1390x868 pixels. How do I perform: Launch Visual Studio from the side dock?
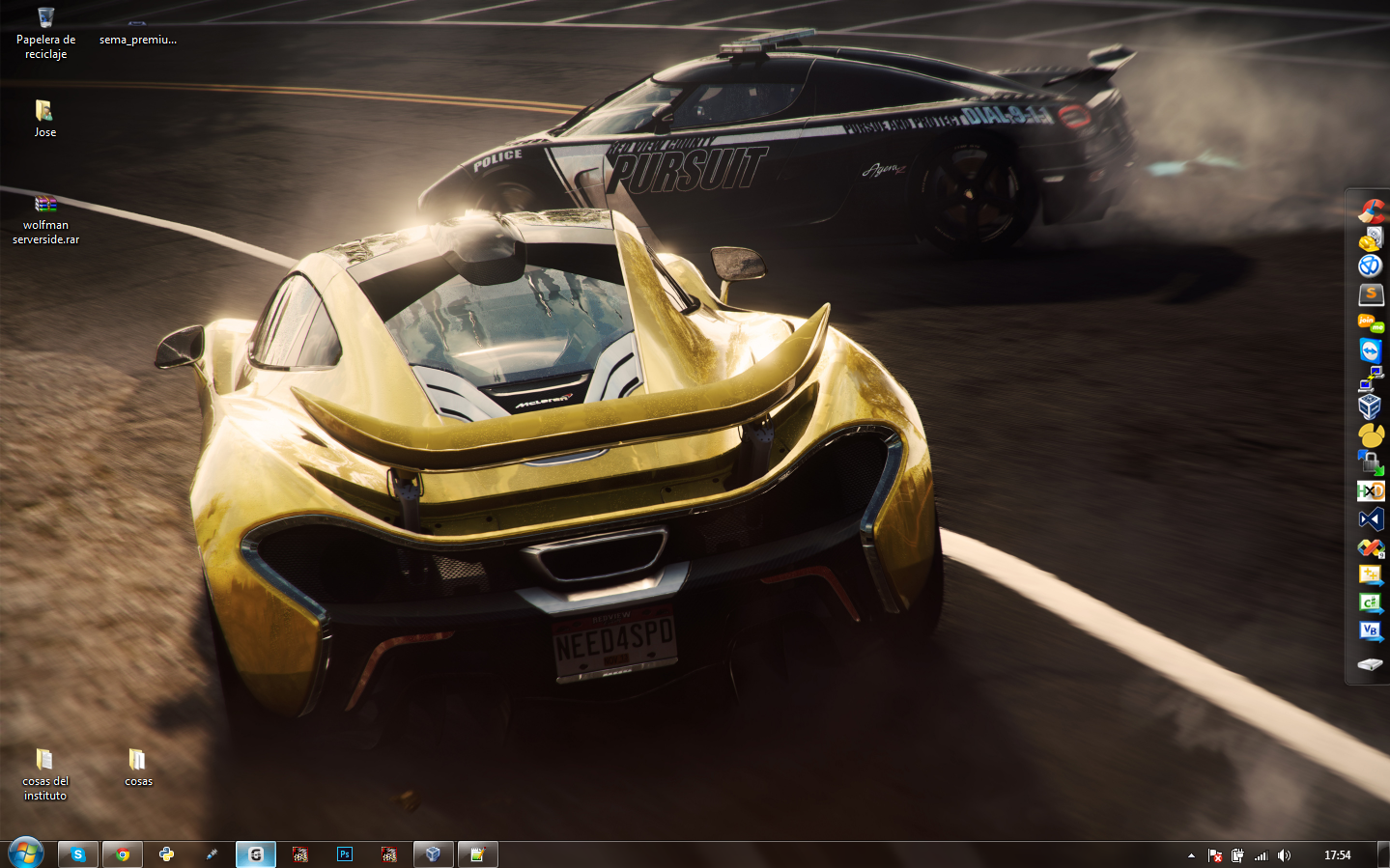[1371, 519]
